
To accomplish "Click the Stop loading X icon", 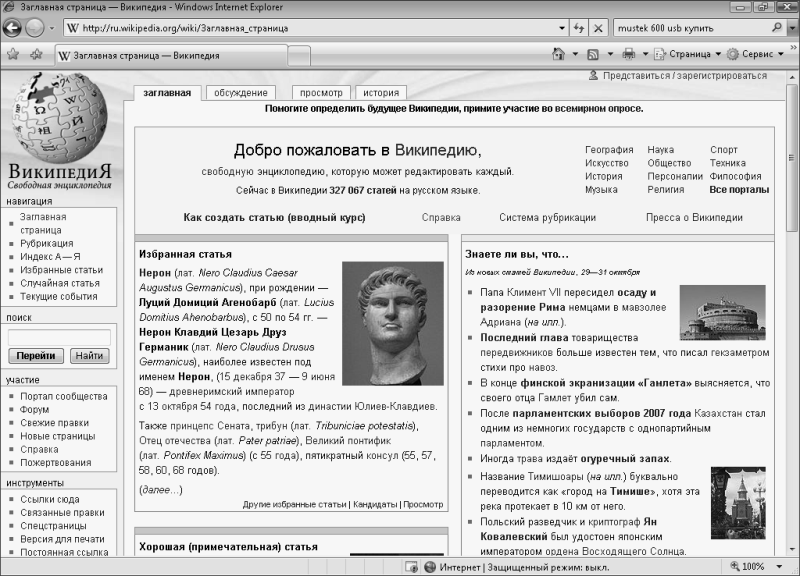I will pos(598,28).
